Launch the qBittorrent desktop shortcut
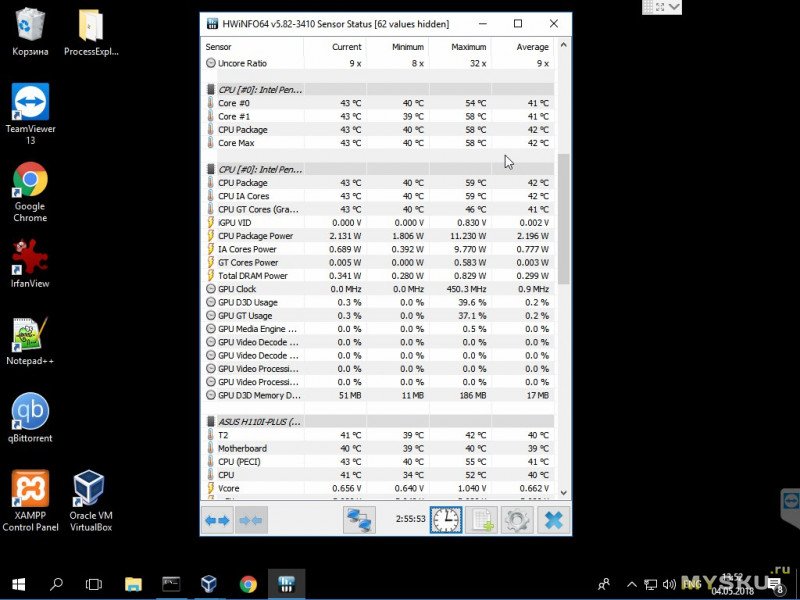 (30, 417)
